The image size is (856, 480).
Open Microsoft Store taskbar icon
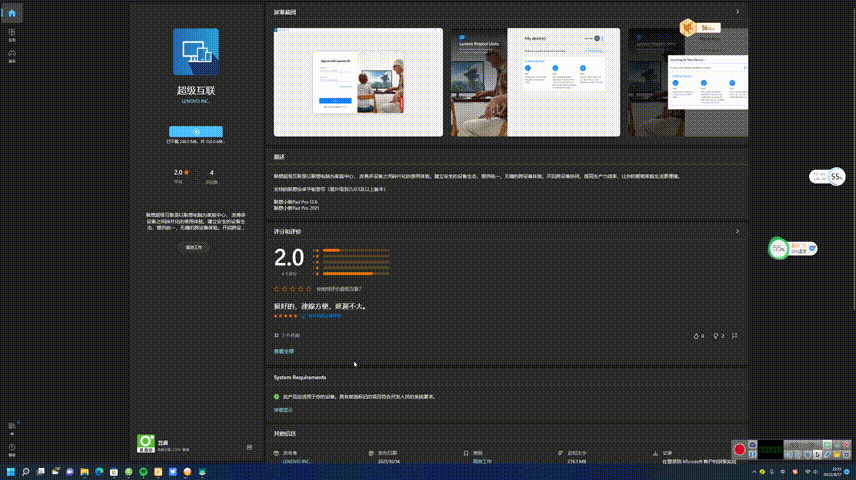[x=114, y=472]
